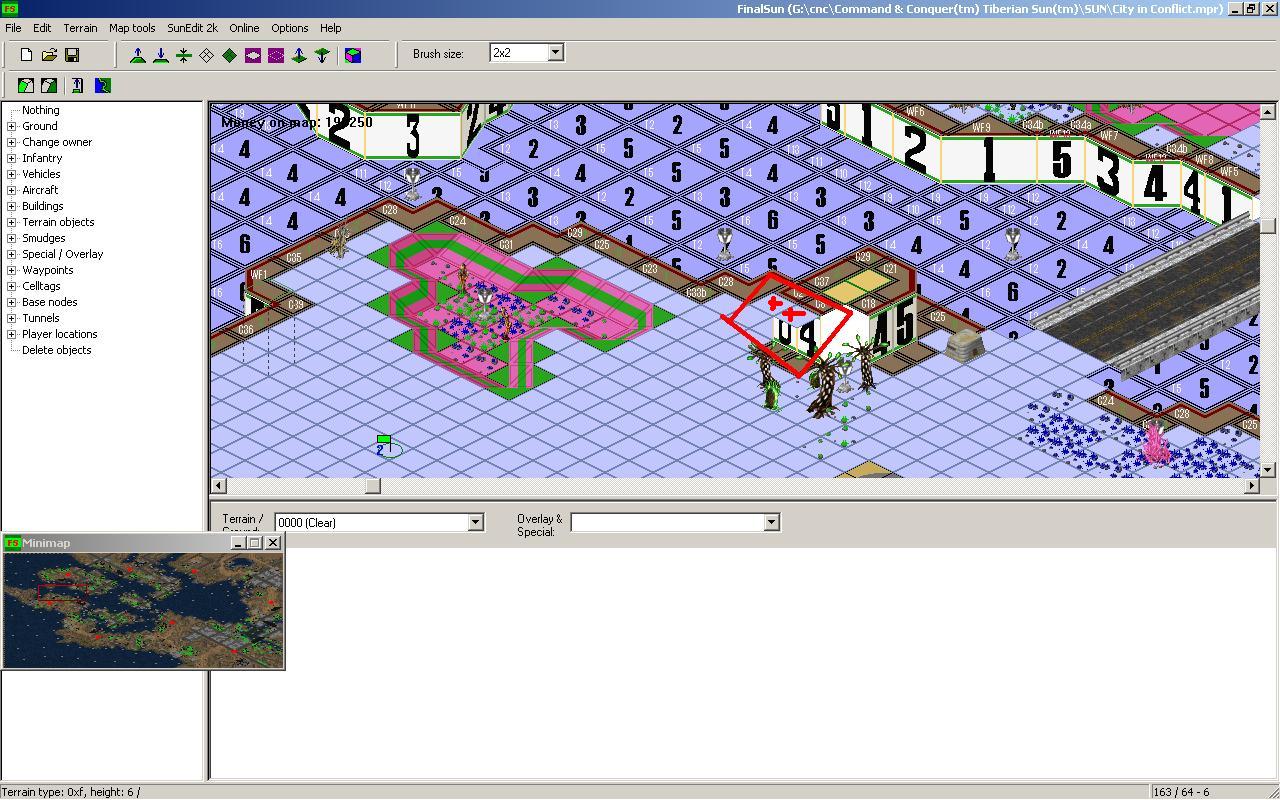Open the Terrain menu
Viewport: 1280px width, 800px height.
pos(80,28)
